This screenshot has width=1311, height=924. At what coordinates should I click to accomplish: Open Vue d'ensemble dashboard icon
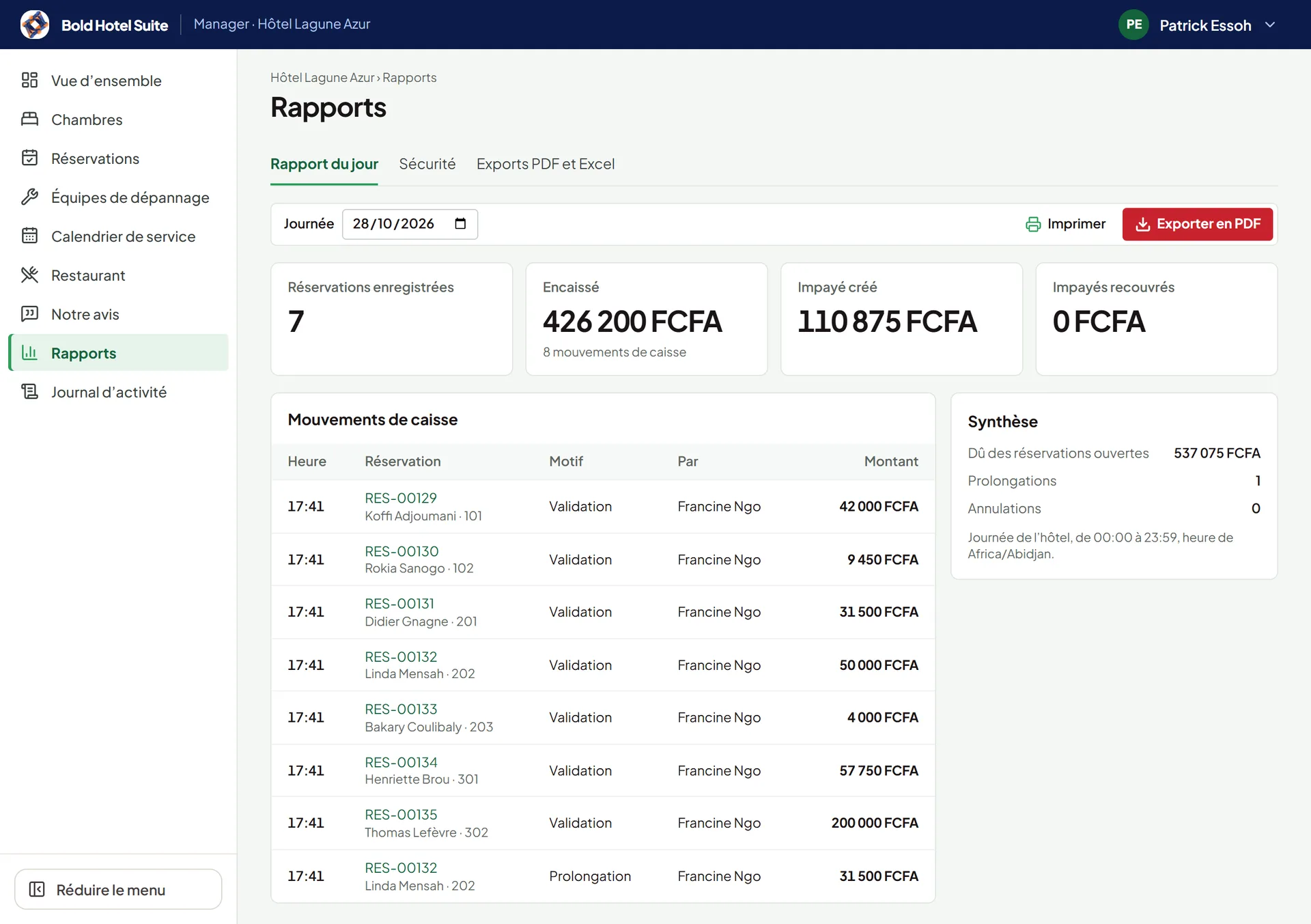pyautogui.click(x=29, y=81)
